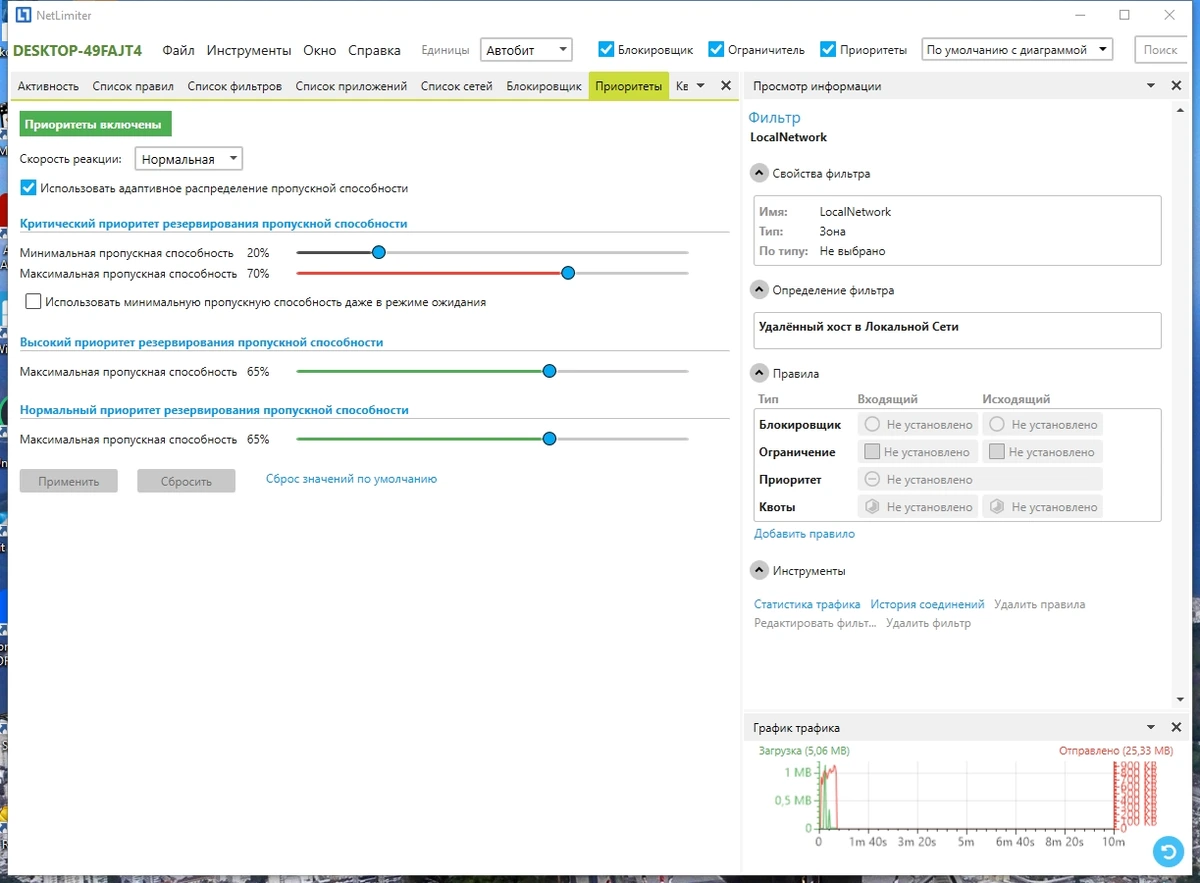The image size is (1200, 883).
Task: Click normal priority 65% slider handle
Action: click(549, 439)
